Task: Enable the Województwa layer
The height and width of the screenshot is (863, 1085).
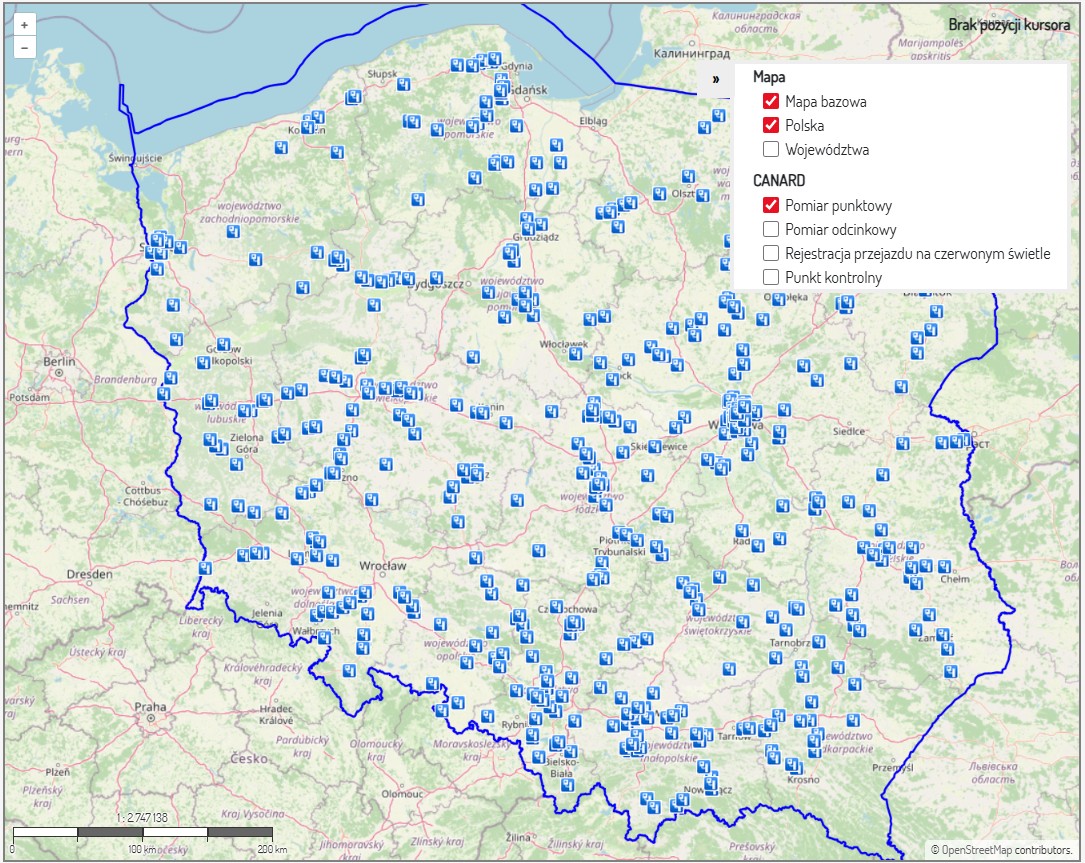Action: click(x=771, y=149)
